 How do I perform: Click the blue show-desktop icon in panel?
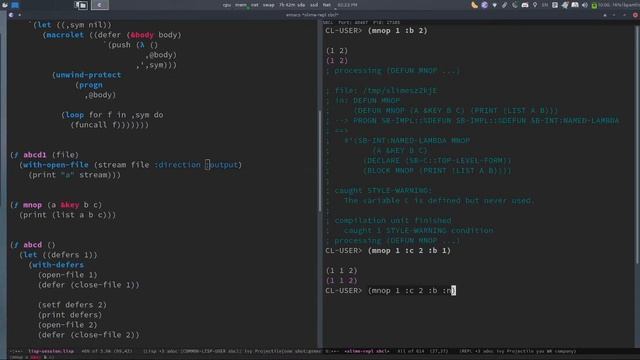(x=15, y=5)
